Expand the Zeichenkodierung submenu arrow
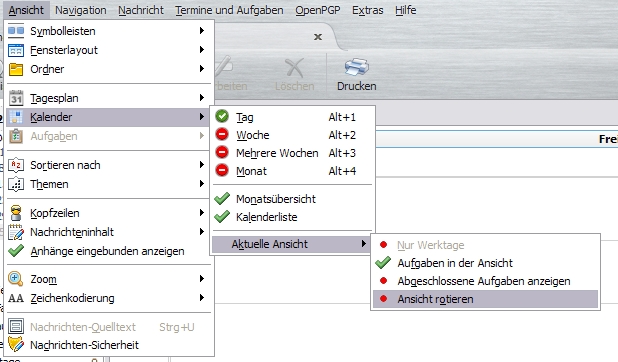618x362 pixels. 202,298
